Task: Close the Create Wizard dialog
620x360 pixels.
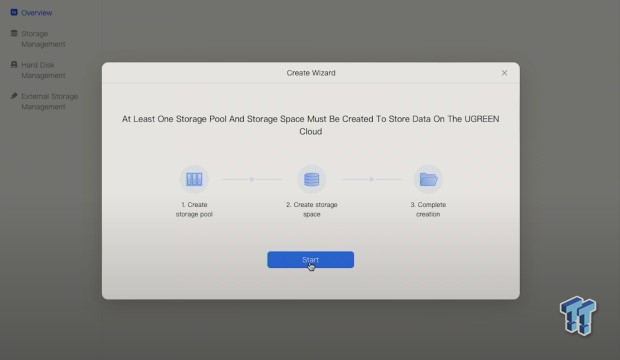Action: (504, 73)
